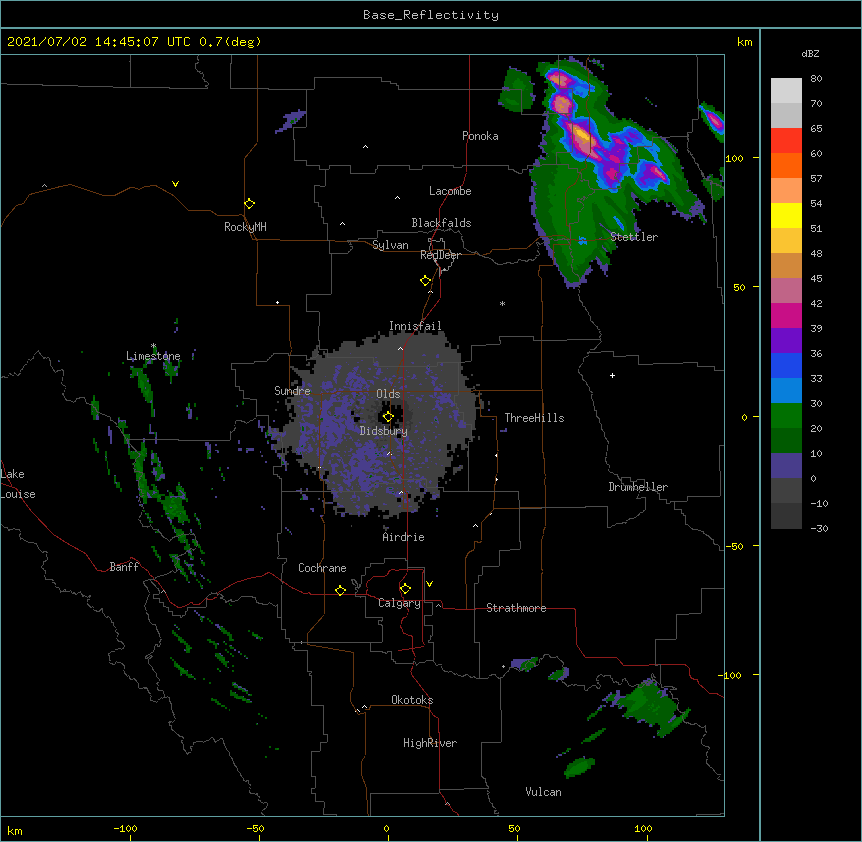This screenshot has height=842, width=862.
Task: Click the 80 value on the dBZ scale
Action: pyautogui.click(x=816, y=79)
